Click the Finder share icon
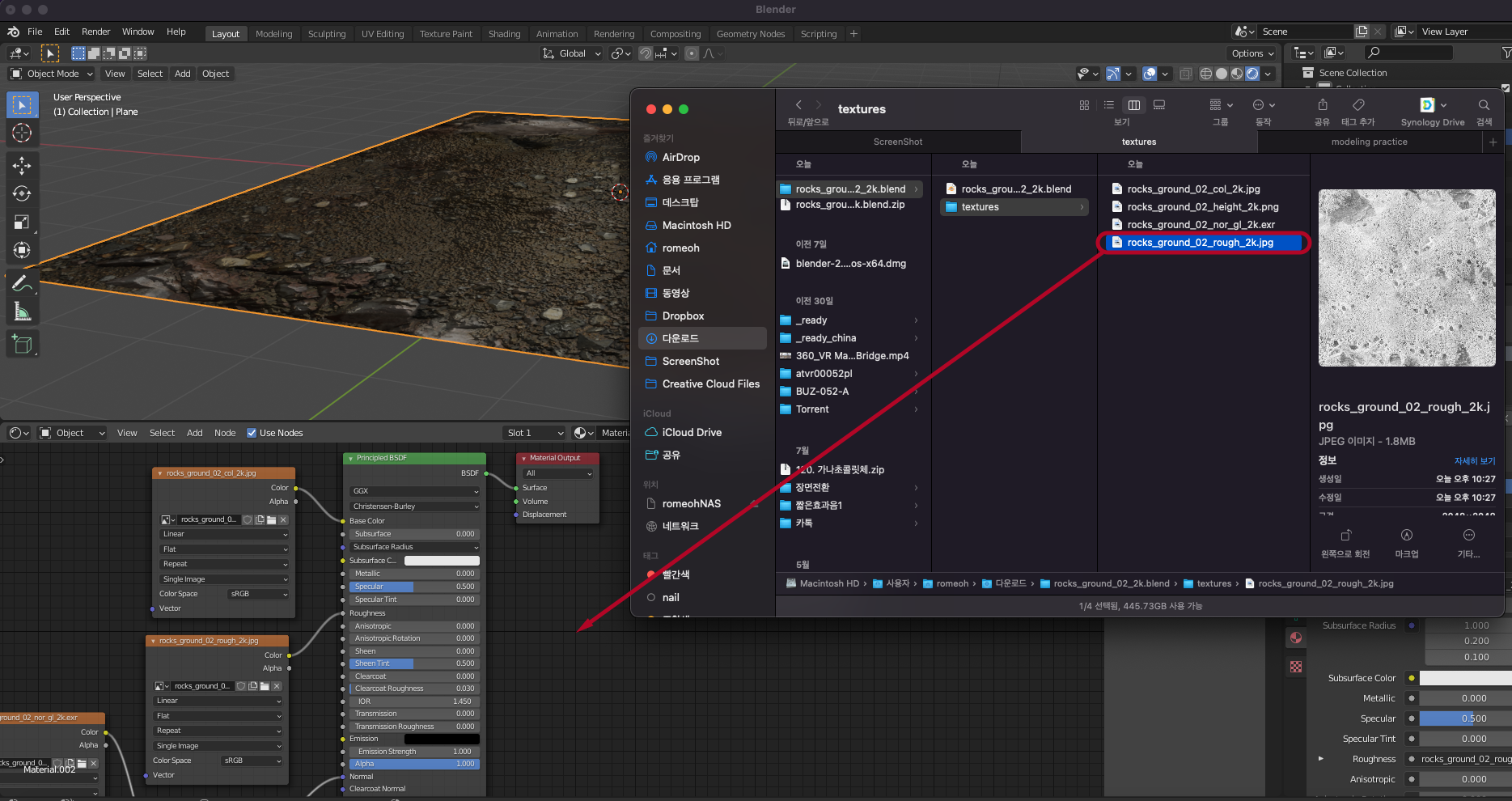 click(1322, 105)
